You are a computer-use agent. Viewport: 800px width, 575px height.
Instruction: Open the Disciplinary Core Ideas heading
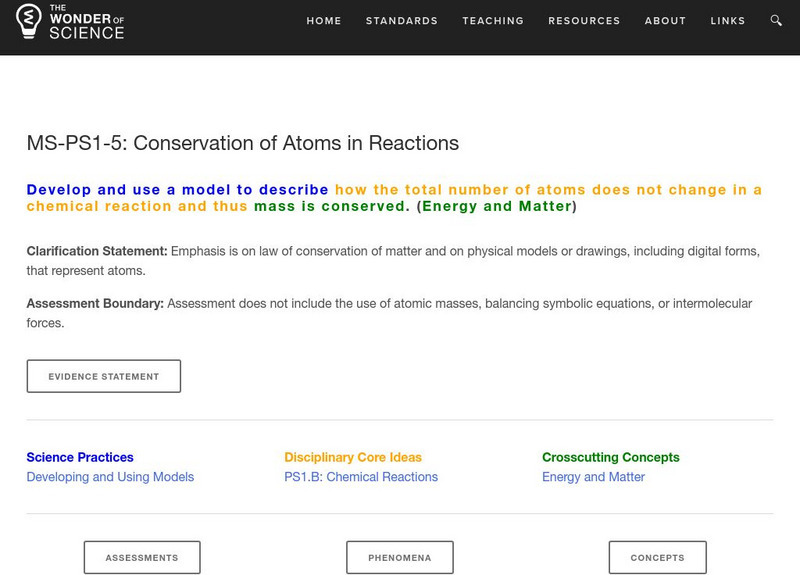[353, 457]
